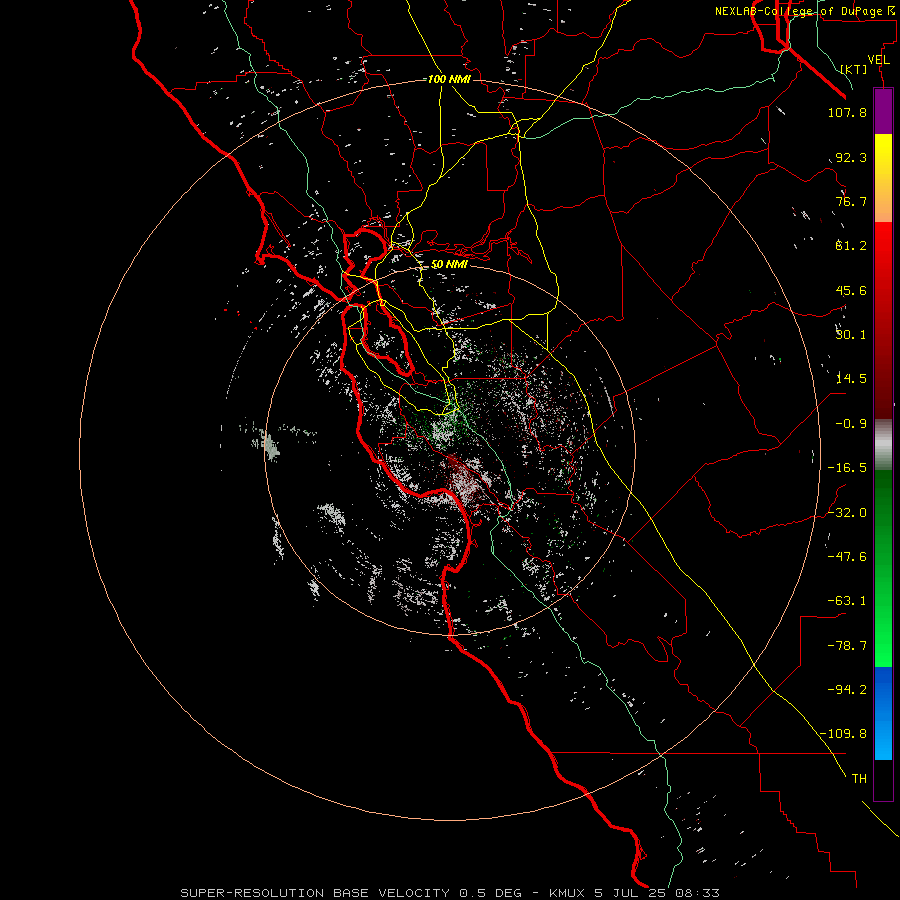The height and width of the screenshot is (900, 900).
Task: Click the purple segment of color bar
Action: tap(883, 111)
